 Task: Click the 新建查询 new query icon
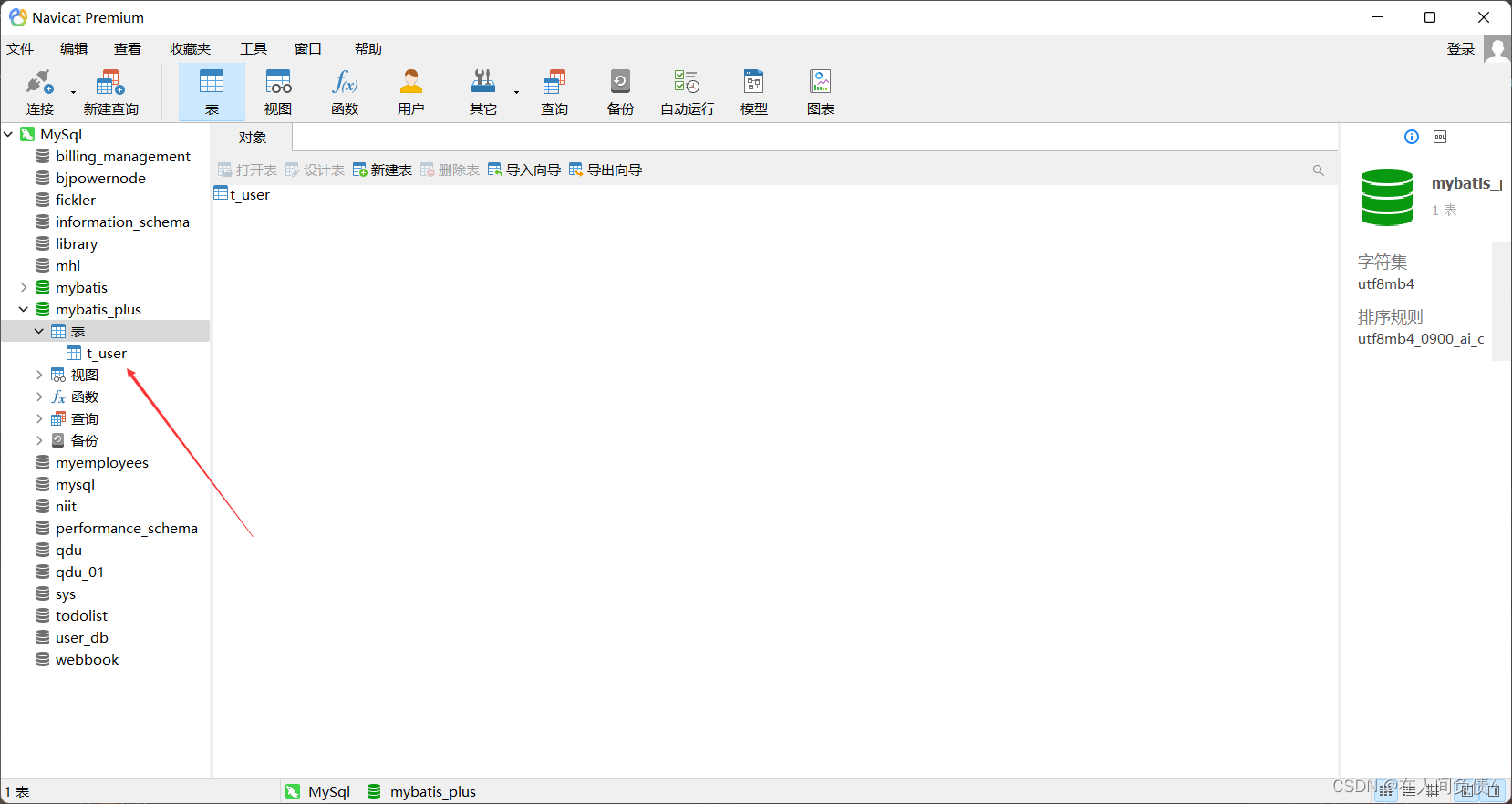[x=110, y=83]
